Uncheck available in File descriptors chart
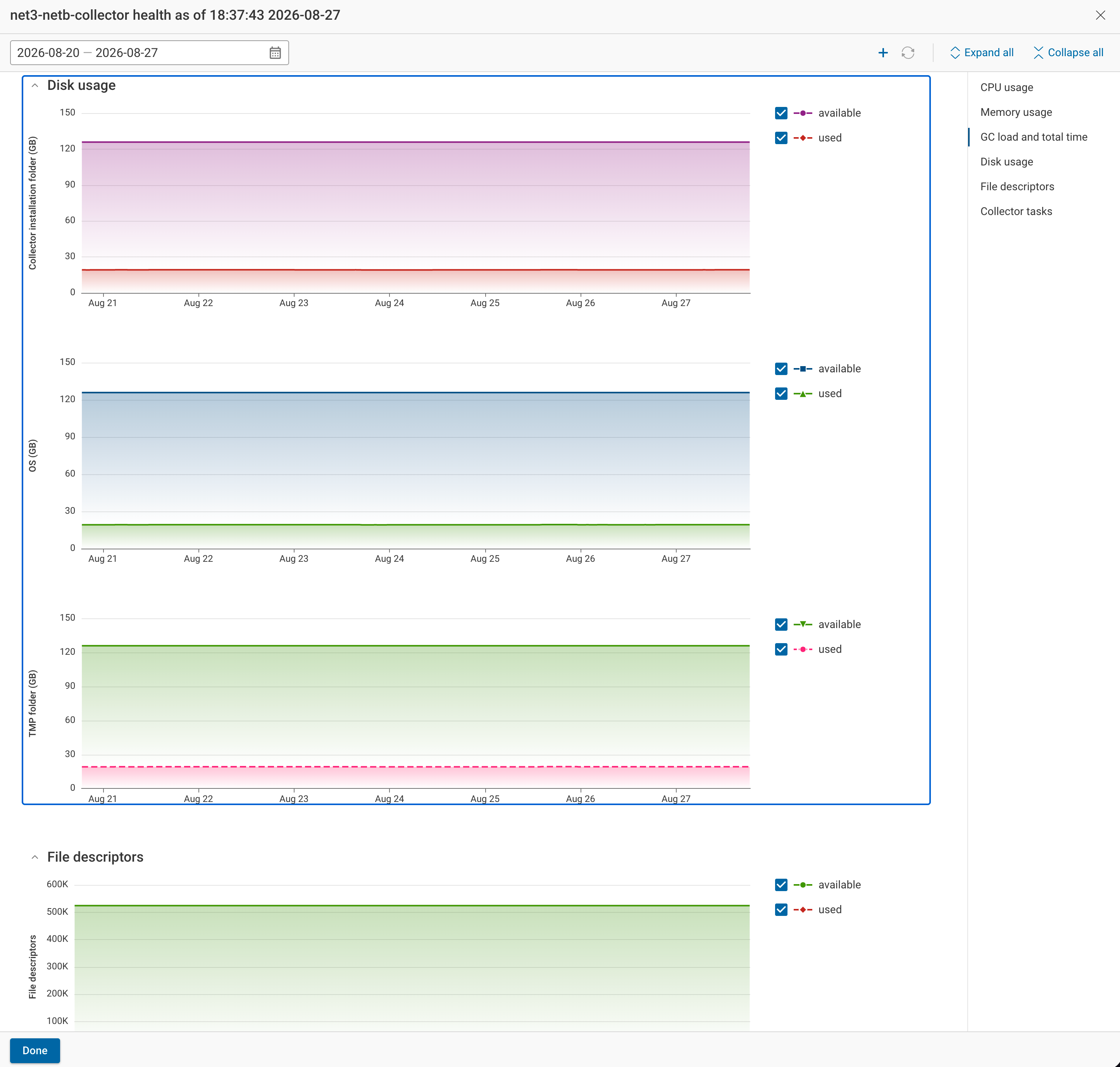Image resolution: width=1120 pixels, height=1067 pixels. pyautogui.click(x=781, y=885)
